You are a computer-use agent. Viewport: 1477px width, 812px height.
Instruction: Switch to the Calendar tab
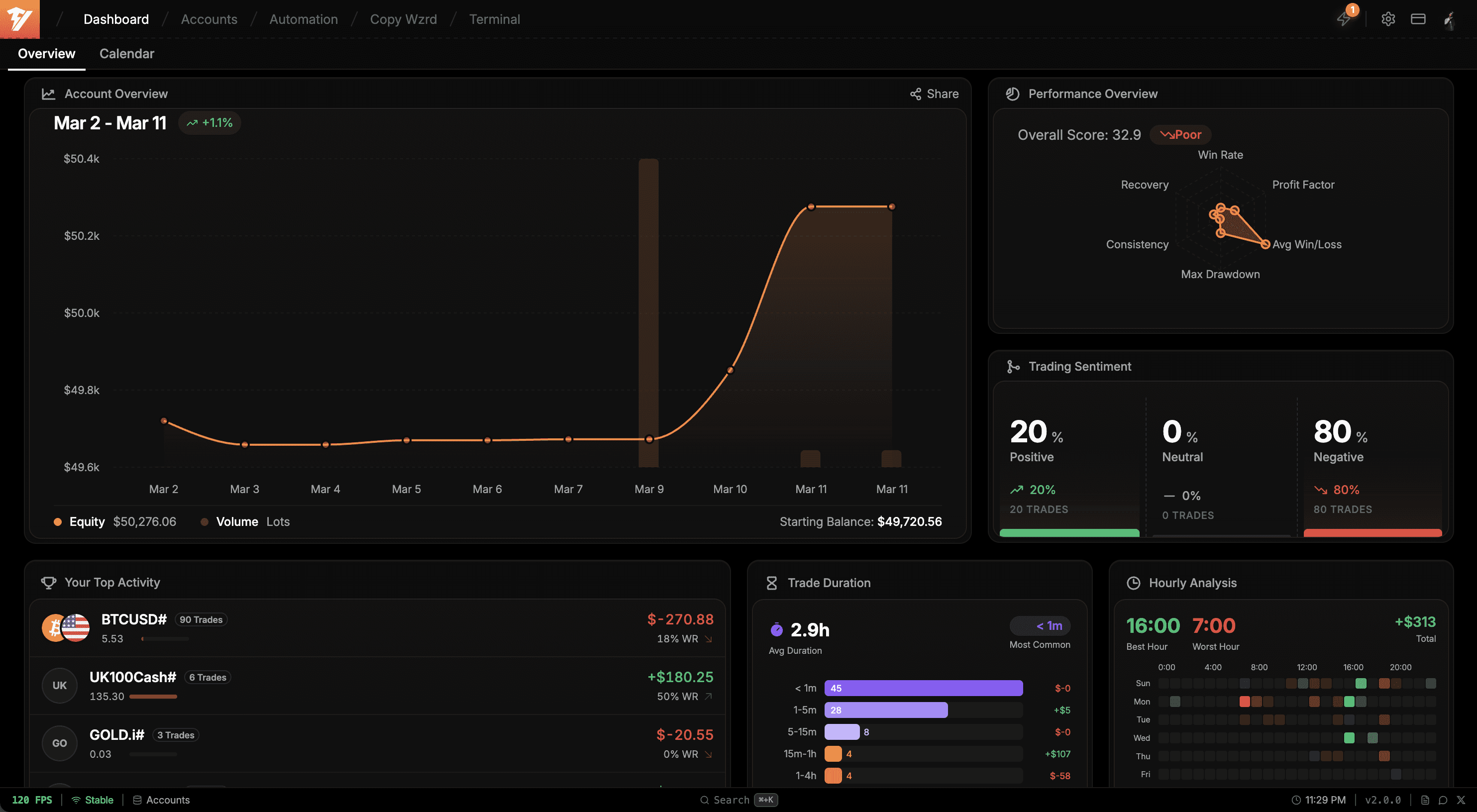(x=126, y=53)
